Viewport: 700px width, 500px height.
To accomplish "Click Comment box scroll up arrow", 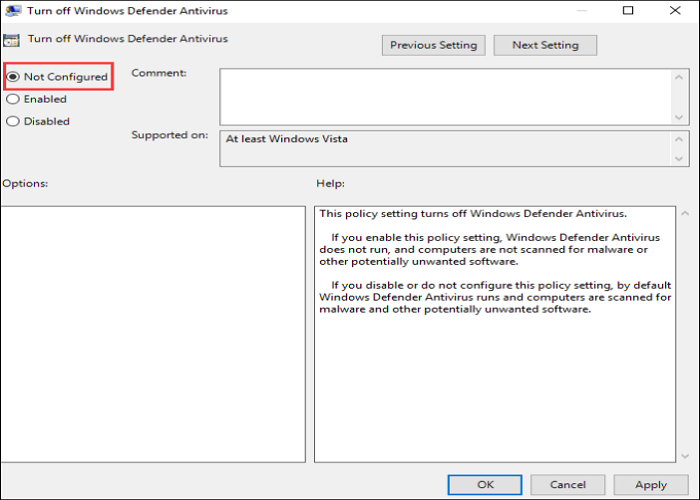I will 679,77.
